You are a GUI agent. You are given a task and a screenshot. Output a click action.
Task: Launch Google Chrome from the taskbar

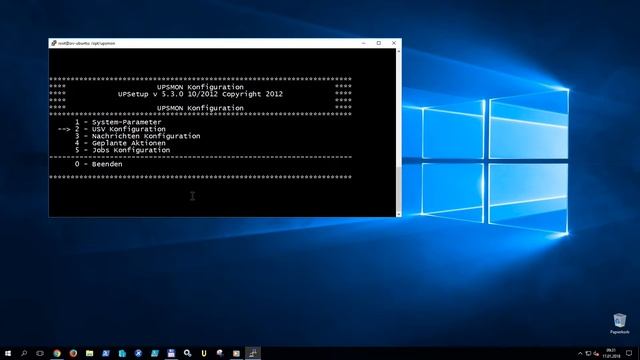click(x=57, y=353)
